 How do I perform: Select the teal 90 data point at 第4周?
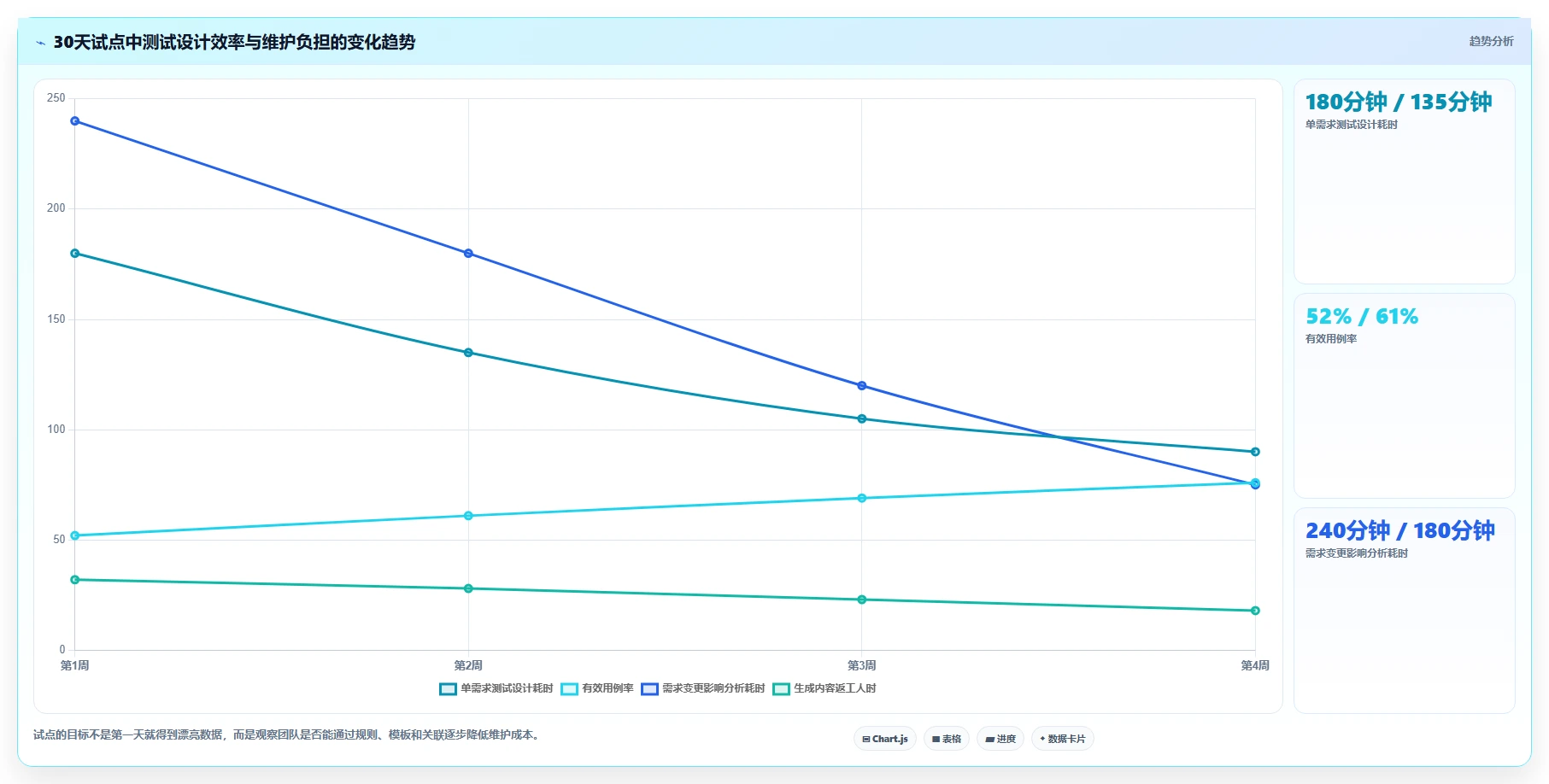click(1255, 452)
